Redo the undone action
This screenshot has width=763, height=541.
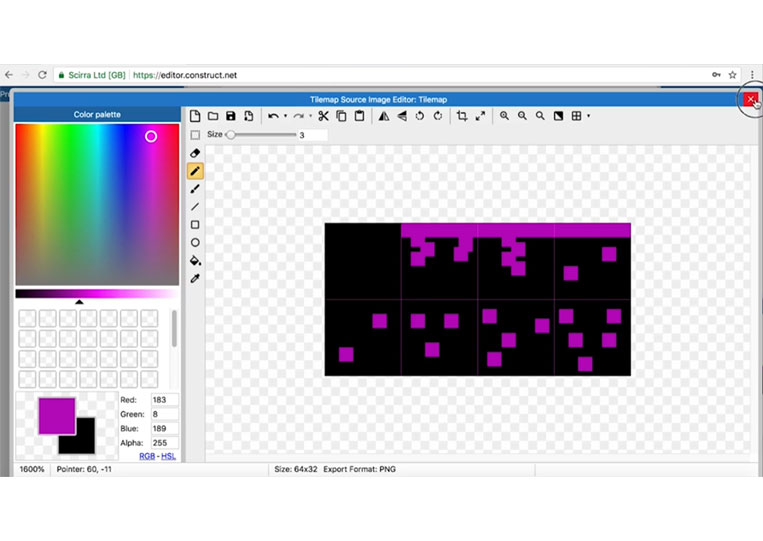(x=298, y=116)
